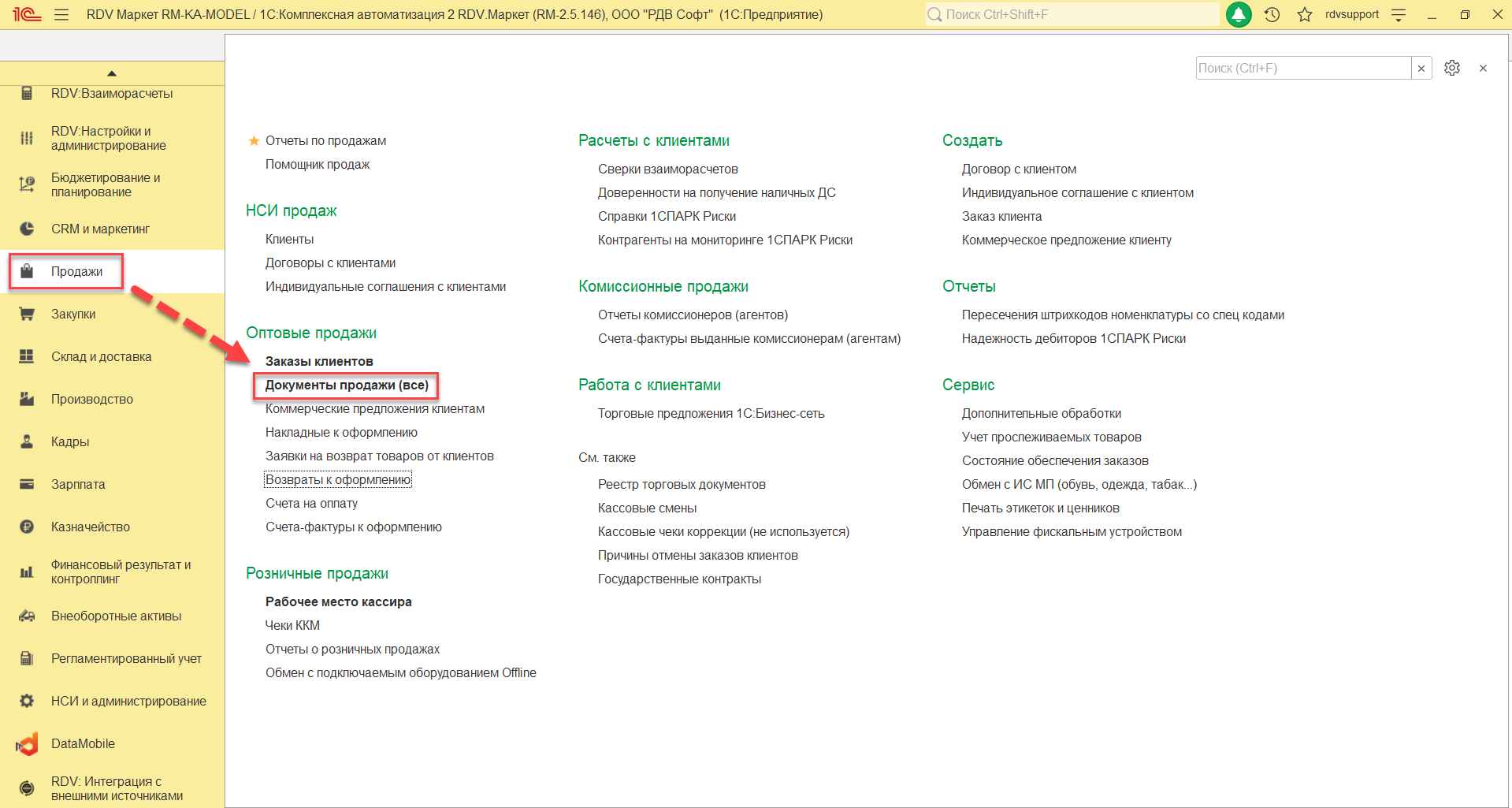Click the Казначейство coin icon
This screenshot has width=1512, height=808.
pos(27,527)
